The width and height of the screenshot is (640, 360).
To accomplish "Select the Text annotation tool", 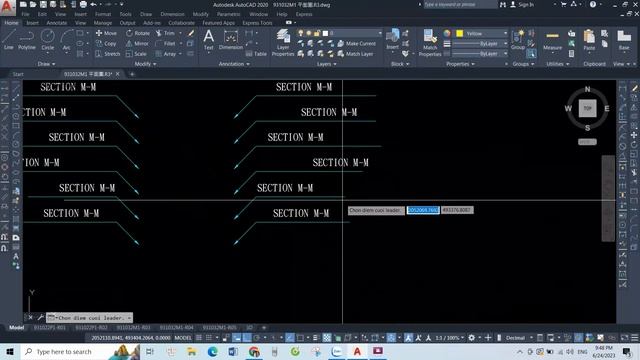I will point(209,40).
